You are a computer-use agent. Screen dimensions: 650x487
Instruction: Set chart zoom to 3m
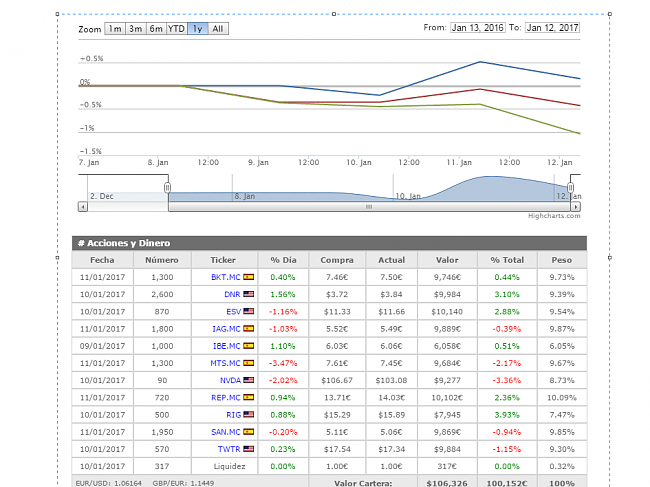point(136,29)
